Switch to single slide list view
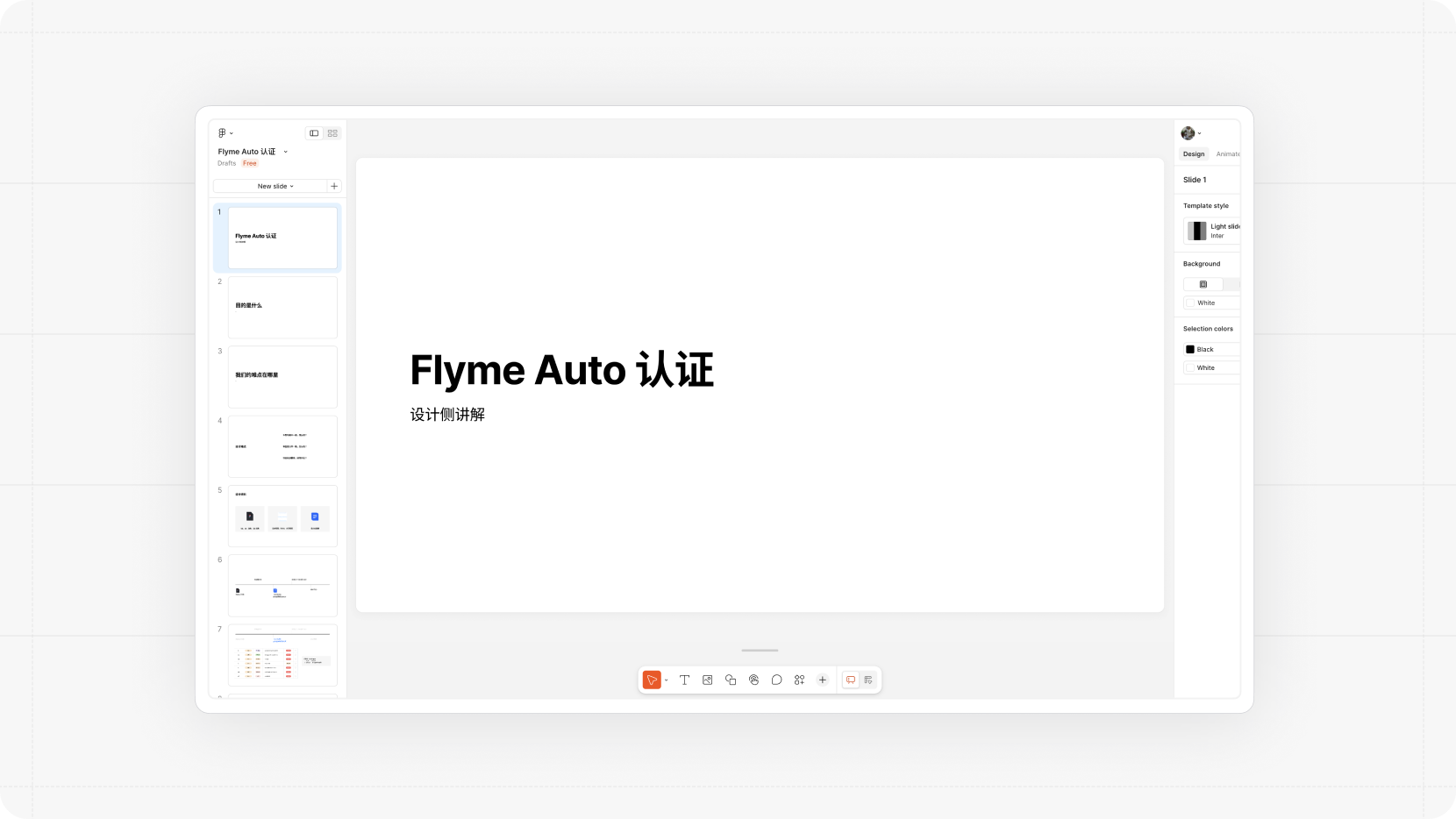Image resolution: width=1456 pixels, height=819 pixels. pos(314,133)
